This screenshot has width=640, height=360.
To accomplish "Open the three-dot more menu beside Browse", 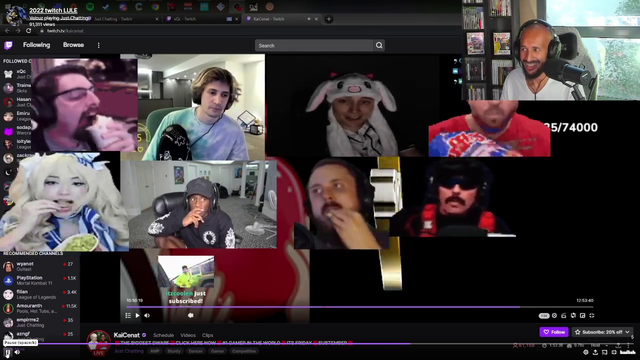I will point(98,45).
